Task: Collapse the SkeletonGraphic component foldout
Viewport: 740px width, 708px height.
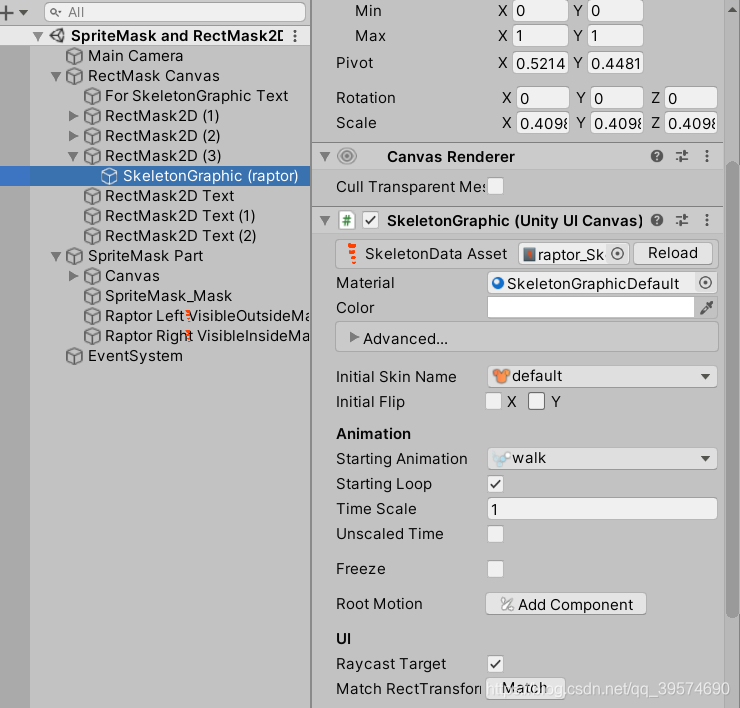Action: click(325, 220)
